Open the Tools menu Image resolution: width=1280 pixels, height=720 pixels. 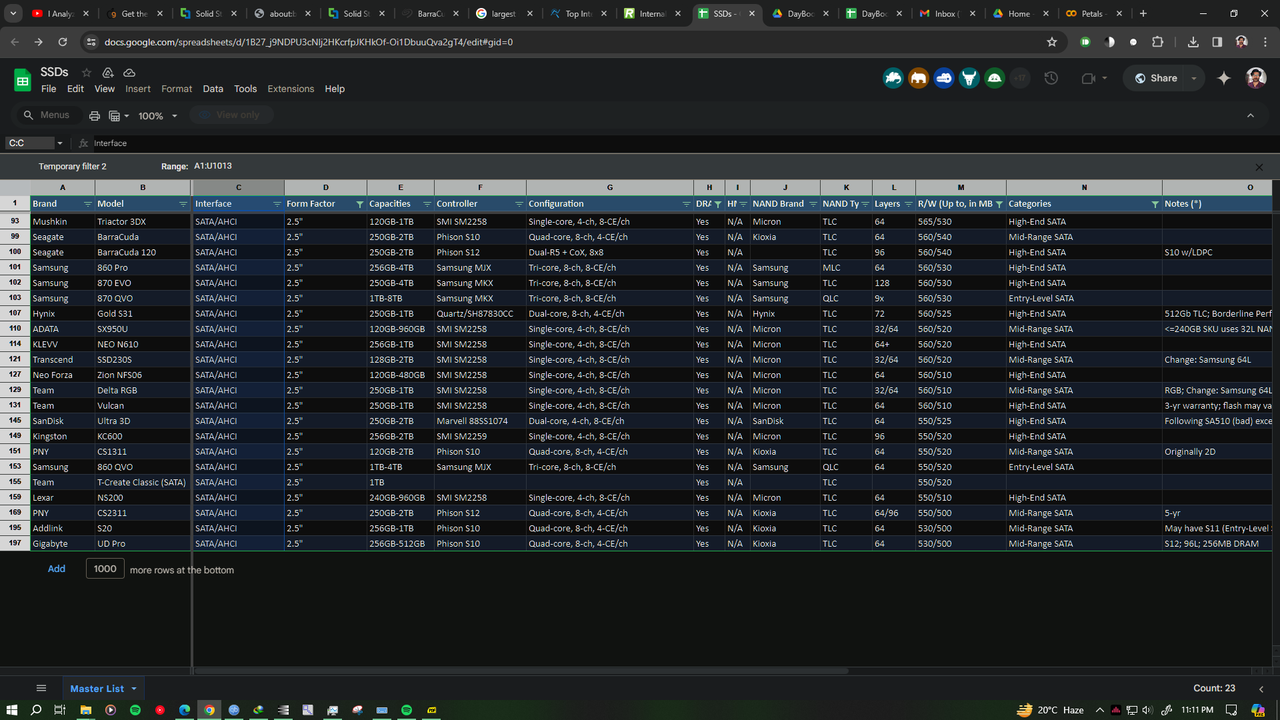[x=245, y=89]
